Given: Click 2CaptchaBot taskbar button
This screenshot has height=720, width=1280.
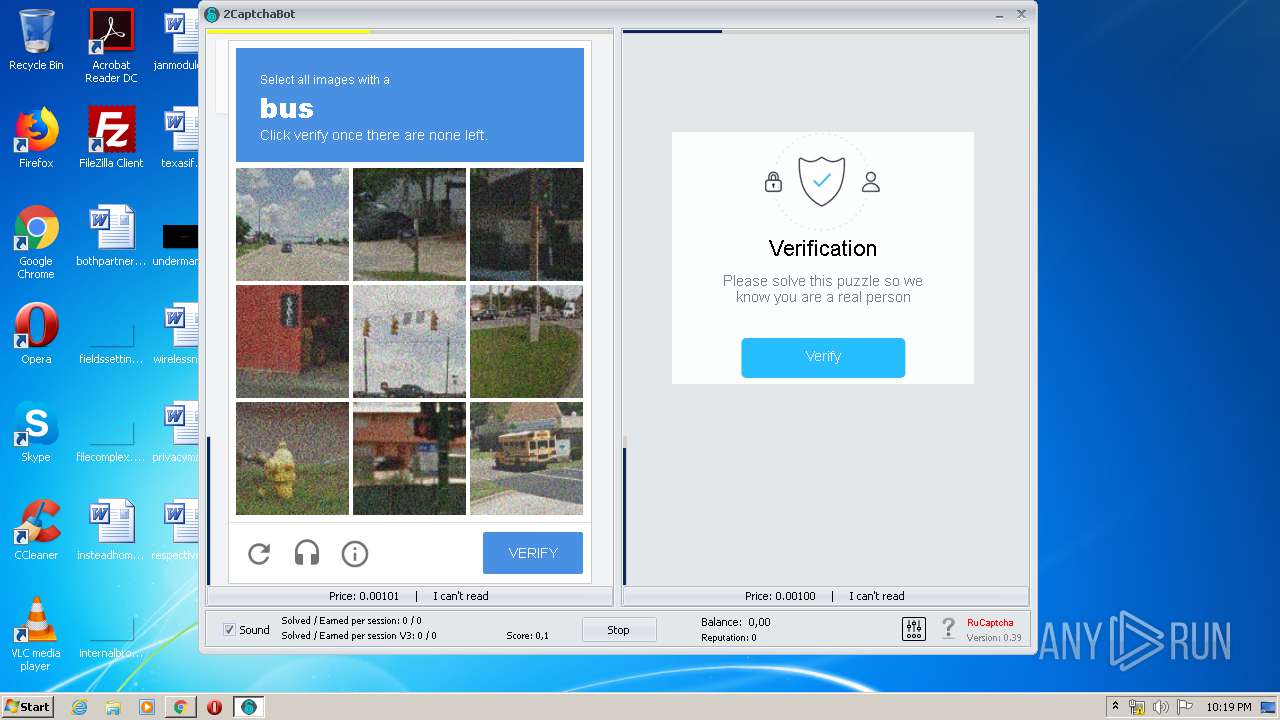Looking at the screenshot, I should (249, 707).
